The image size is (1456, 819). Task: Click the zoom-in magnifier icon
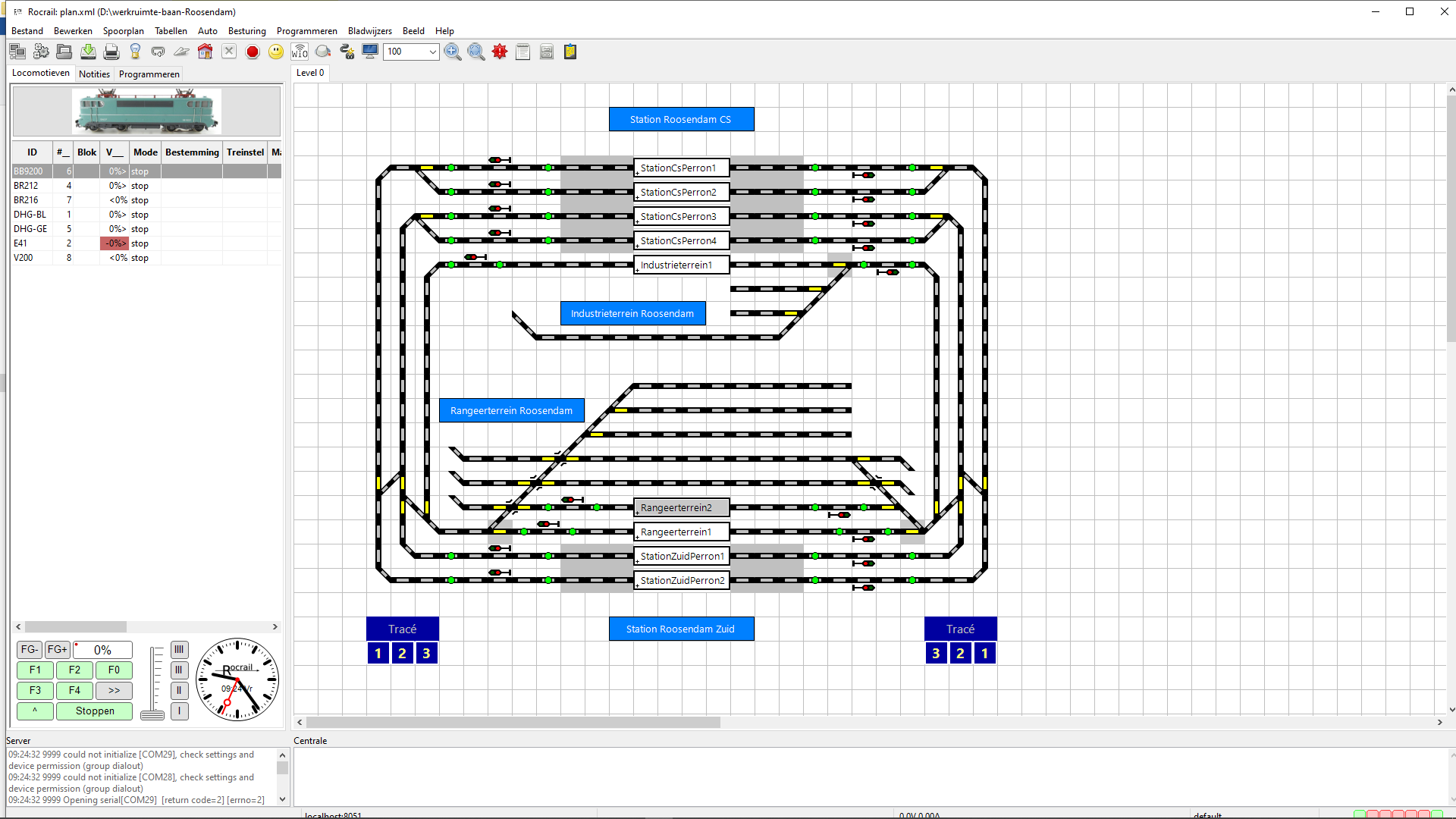(453, 52)
